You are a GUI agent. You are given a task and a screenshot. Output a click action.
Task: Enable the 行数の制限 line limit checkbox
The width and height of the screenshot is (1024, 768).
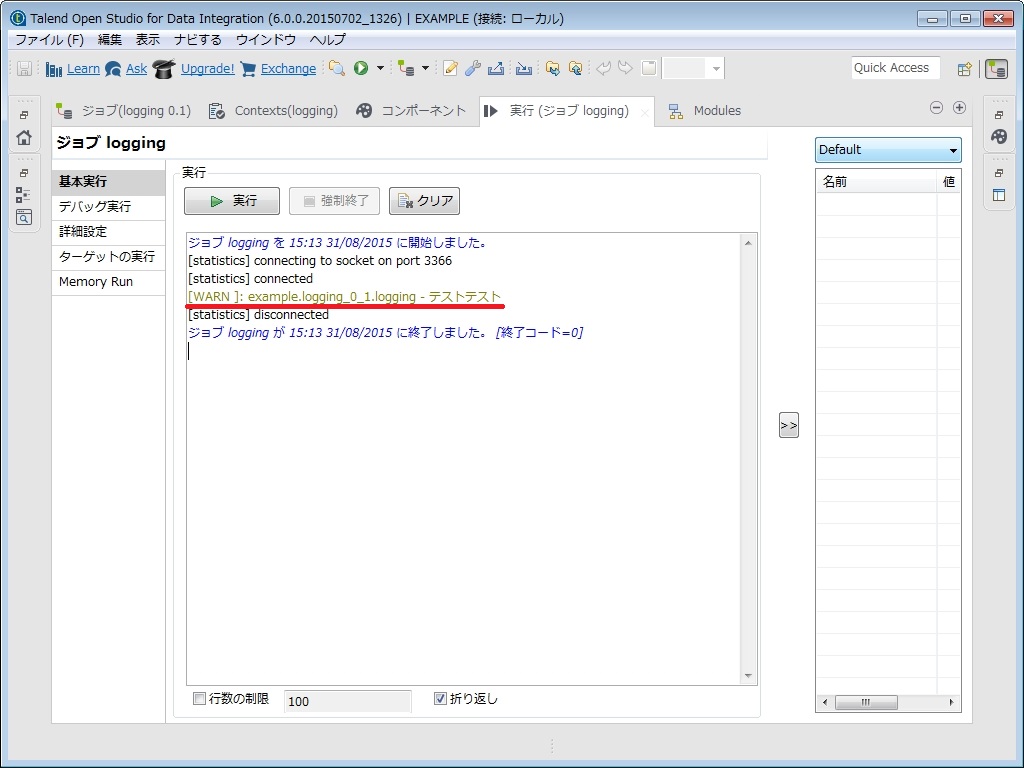(199, 699)
